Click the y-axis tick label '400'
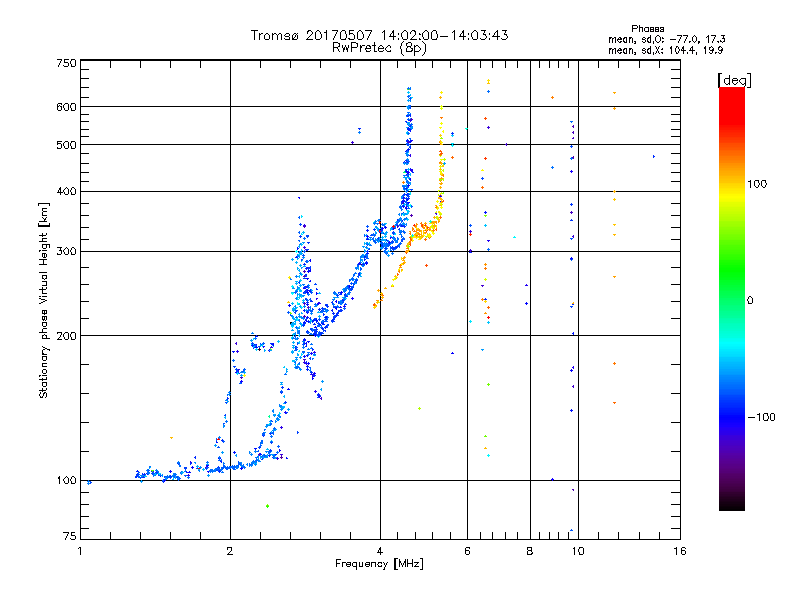Viewport: 800px width, 600px height. coord(66,191)
